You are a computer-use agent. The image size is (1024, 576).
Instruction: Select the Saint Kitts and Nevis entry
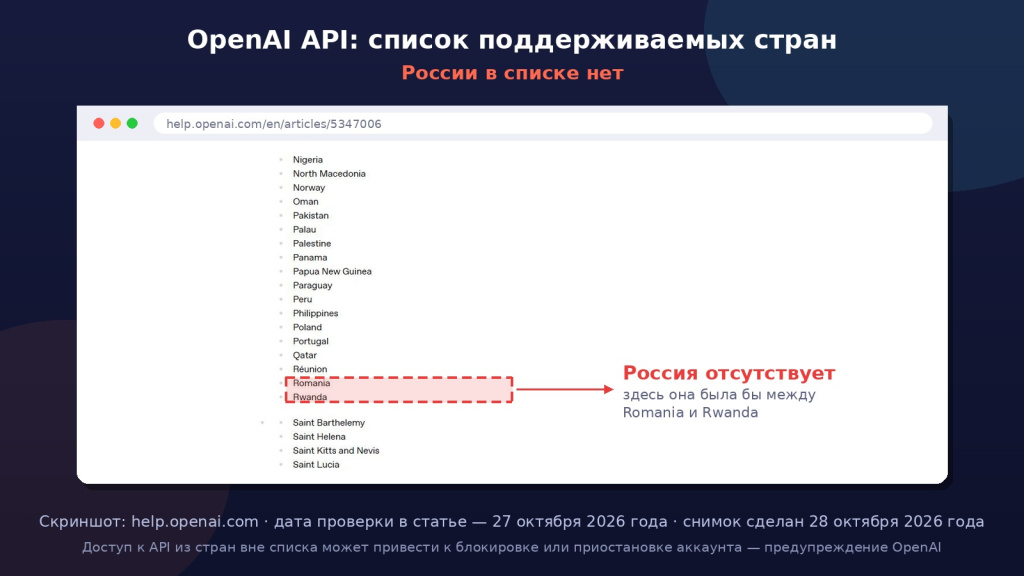pyautogui.click(x=336, y=451)
